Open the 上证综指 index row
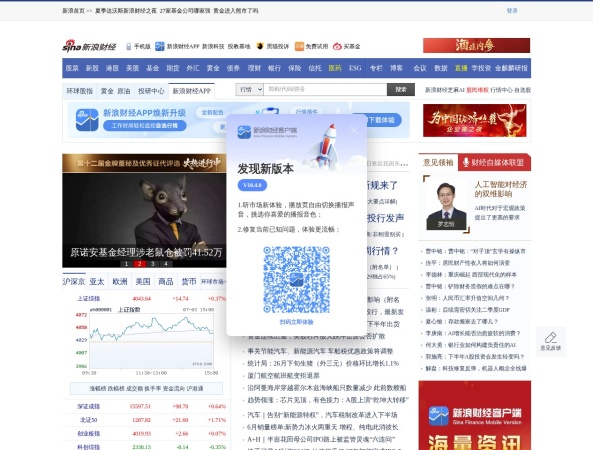 point(144,298)
